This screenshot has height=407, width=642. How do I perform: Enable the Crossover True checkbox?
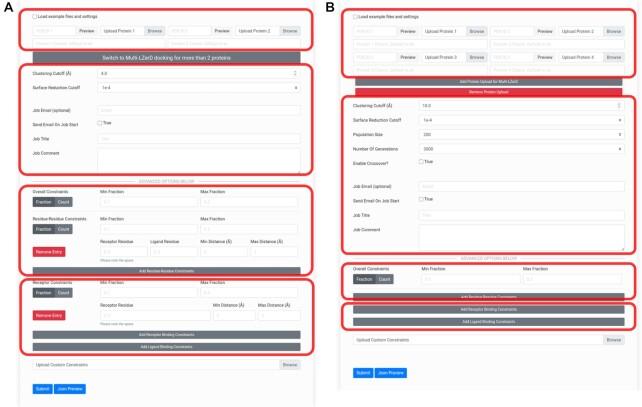[x=422, y=160]
